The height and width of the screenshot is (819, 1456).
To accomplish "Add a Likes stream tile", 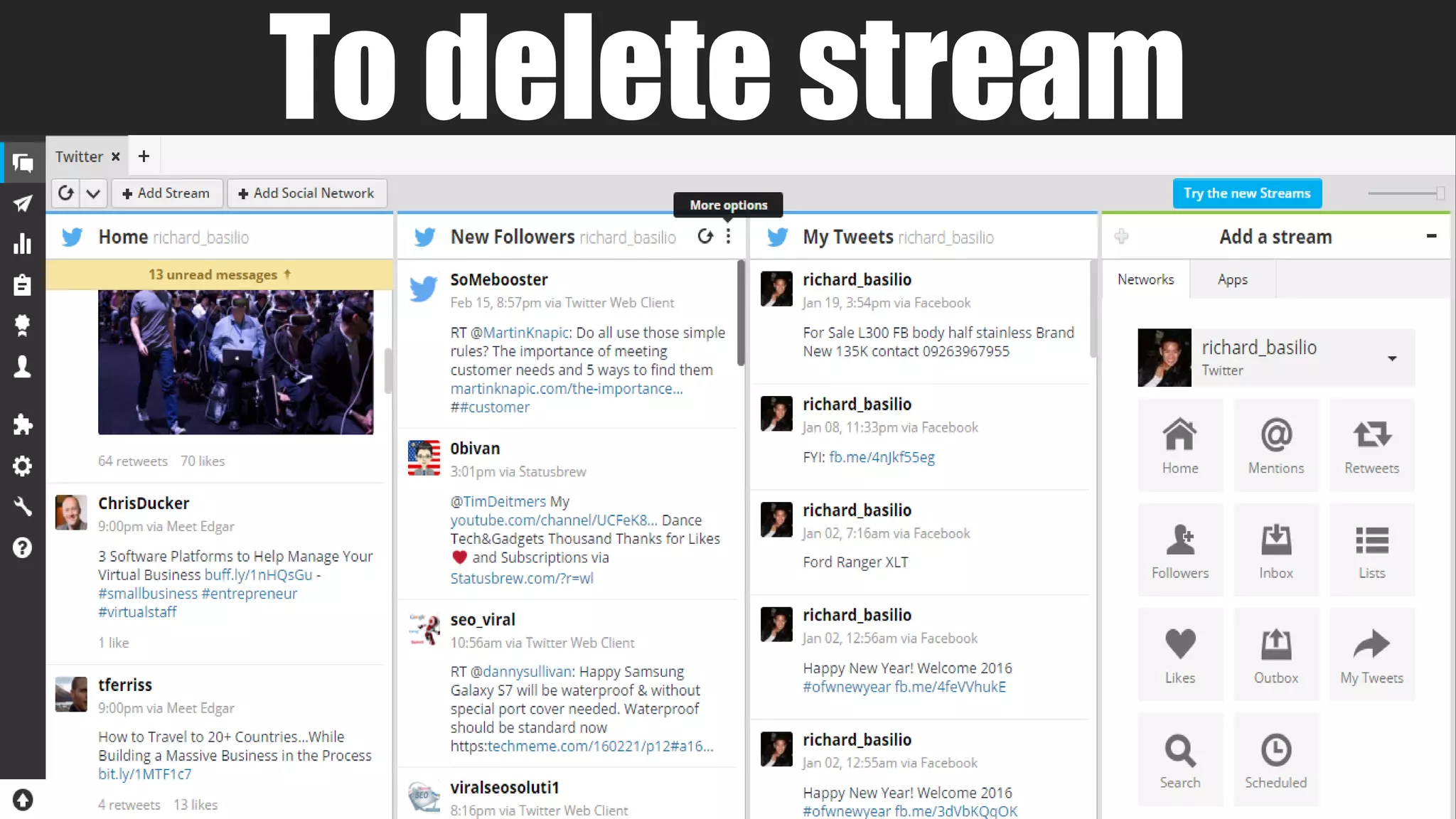I will (1180, 655).
